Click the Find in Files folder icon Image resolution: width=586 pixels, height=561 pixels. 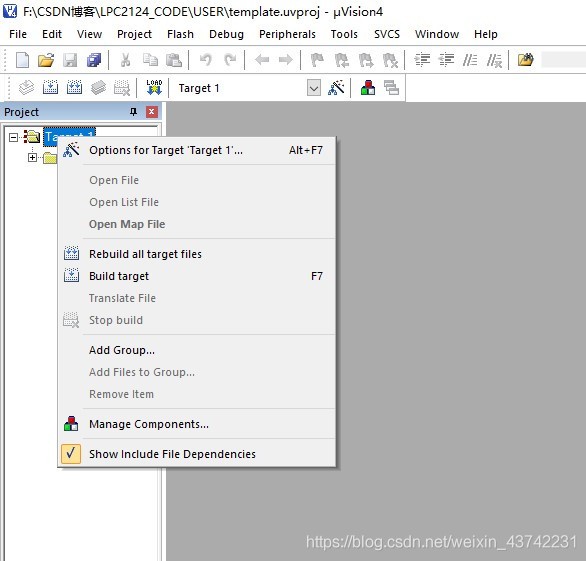525,60
